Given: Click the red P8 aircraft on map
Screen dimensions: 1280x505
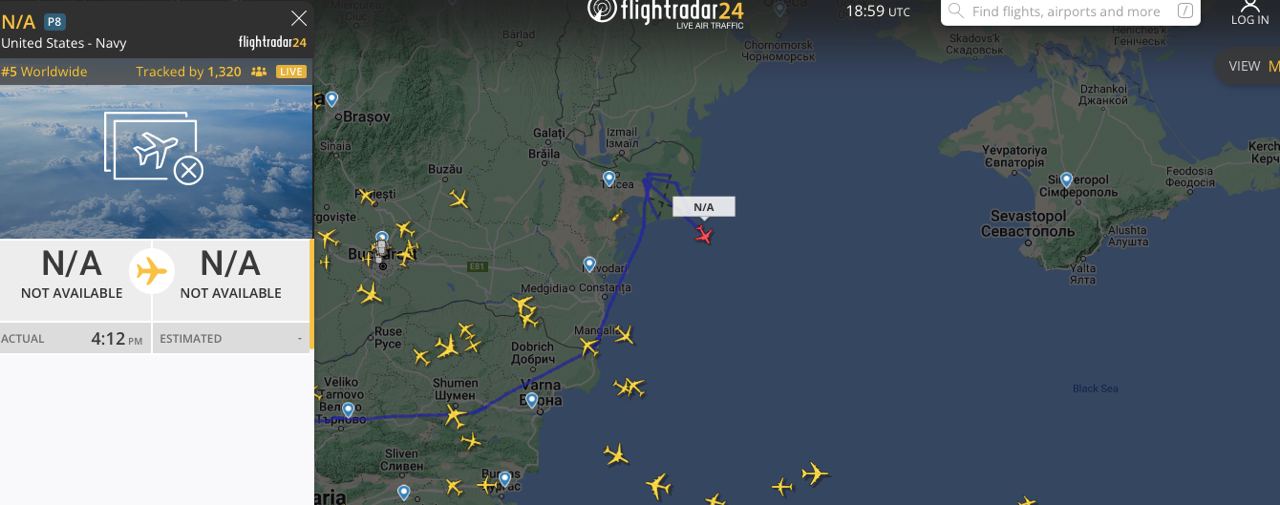Looking at the screenshot, I should pos(704,235).
